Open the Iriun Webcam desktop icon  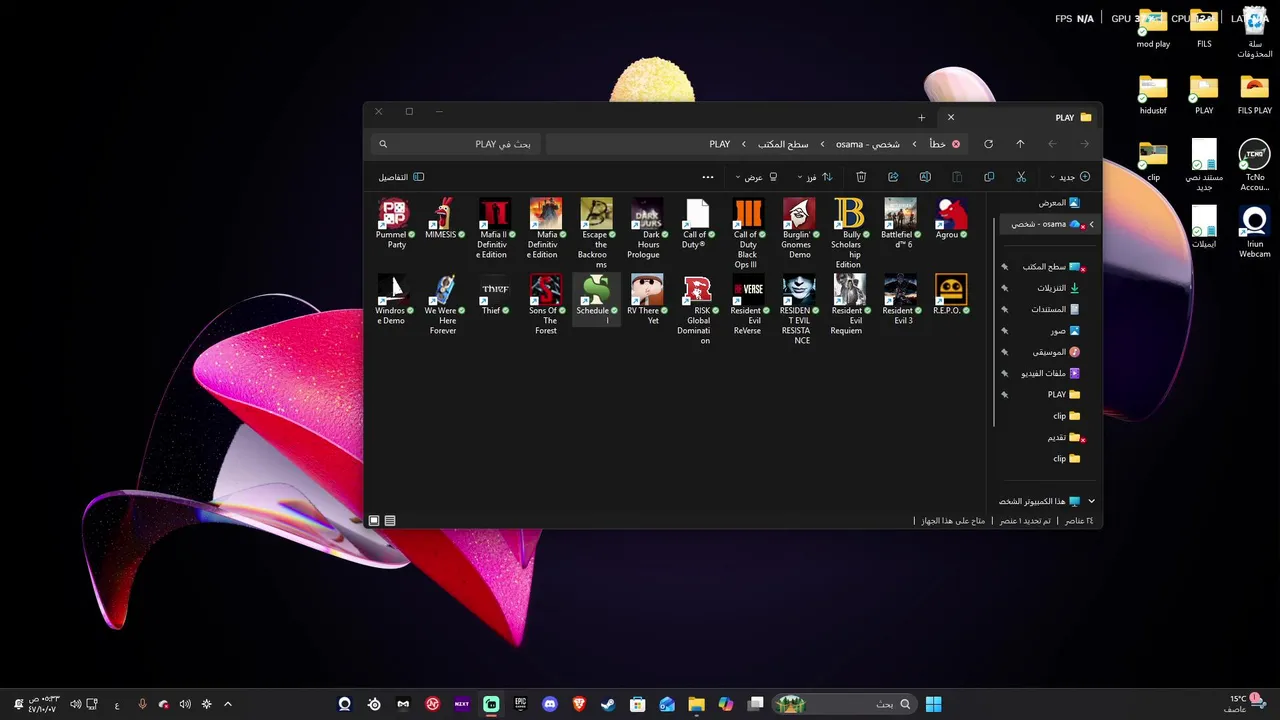click(1255, 233)
